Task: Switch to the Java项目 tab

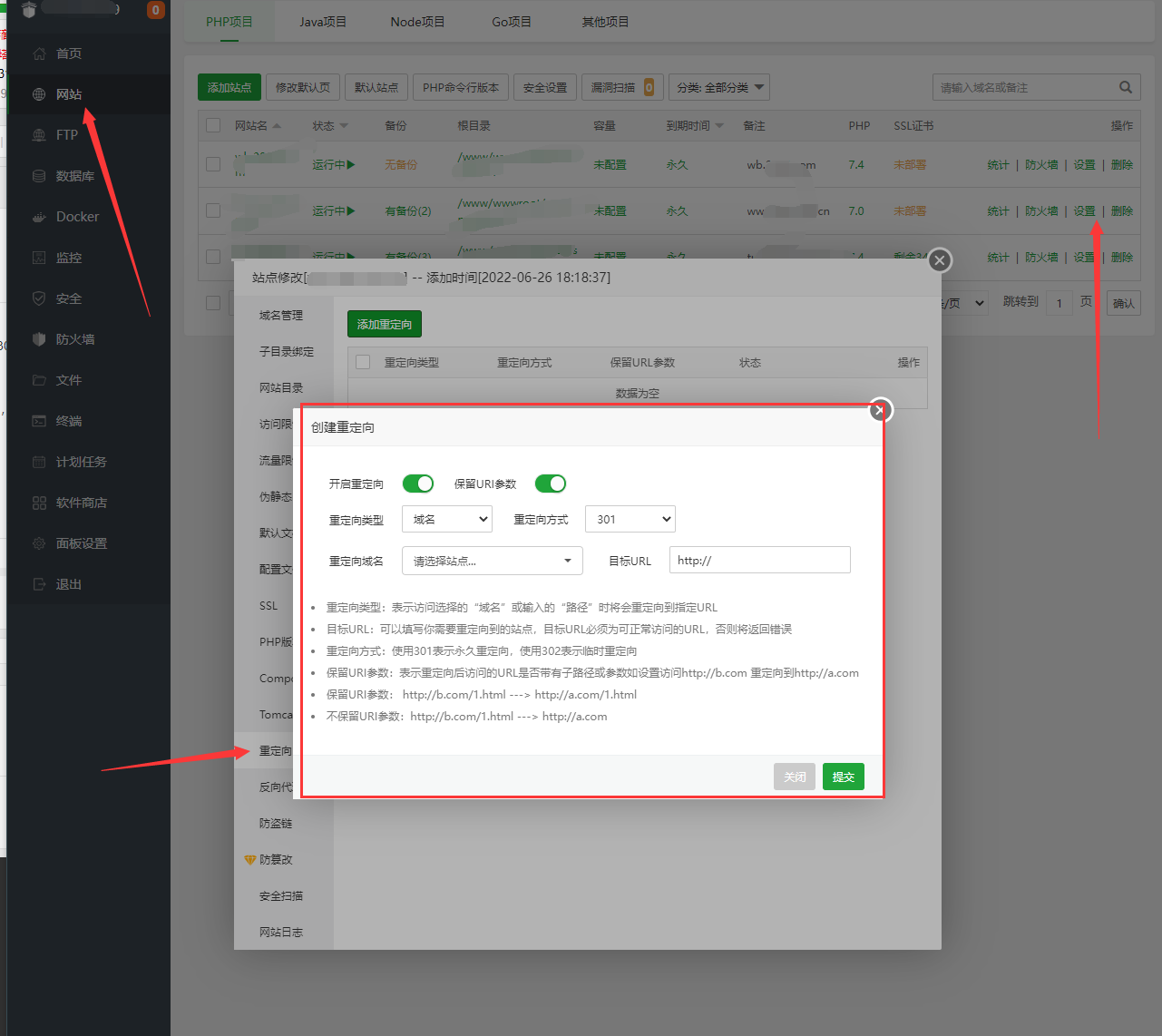Action: point(323,22)
